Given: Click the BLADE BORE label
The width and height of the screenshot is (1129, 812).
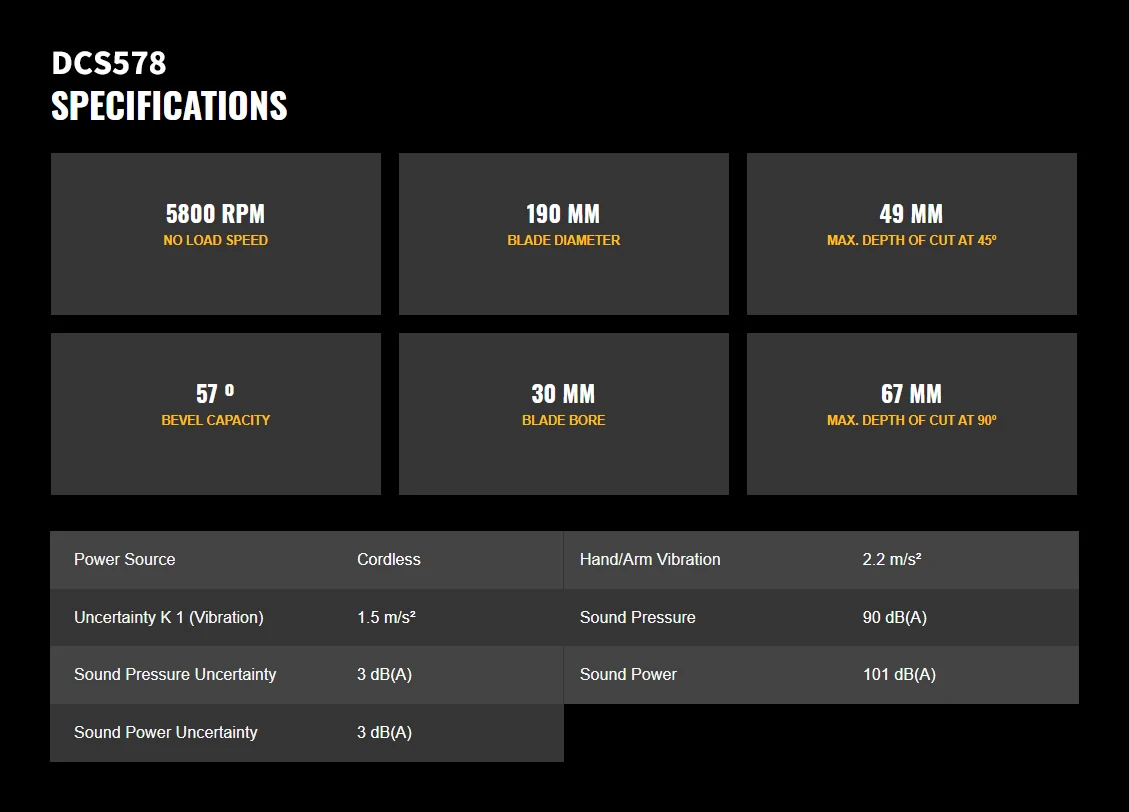Looking at the screenshot, I should pos(564,420).
